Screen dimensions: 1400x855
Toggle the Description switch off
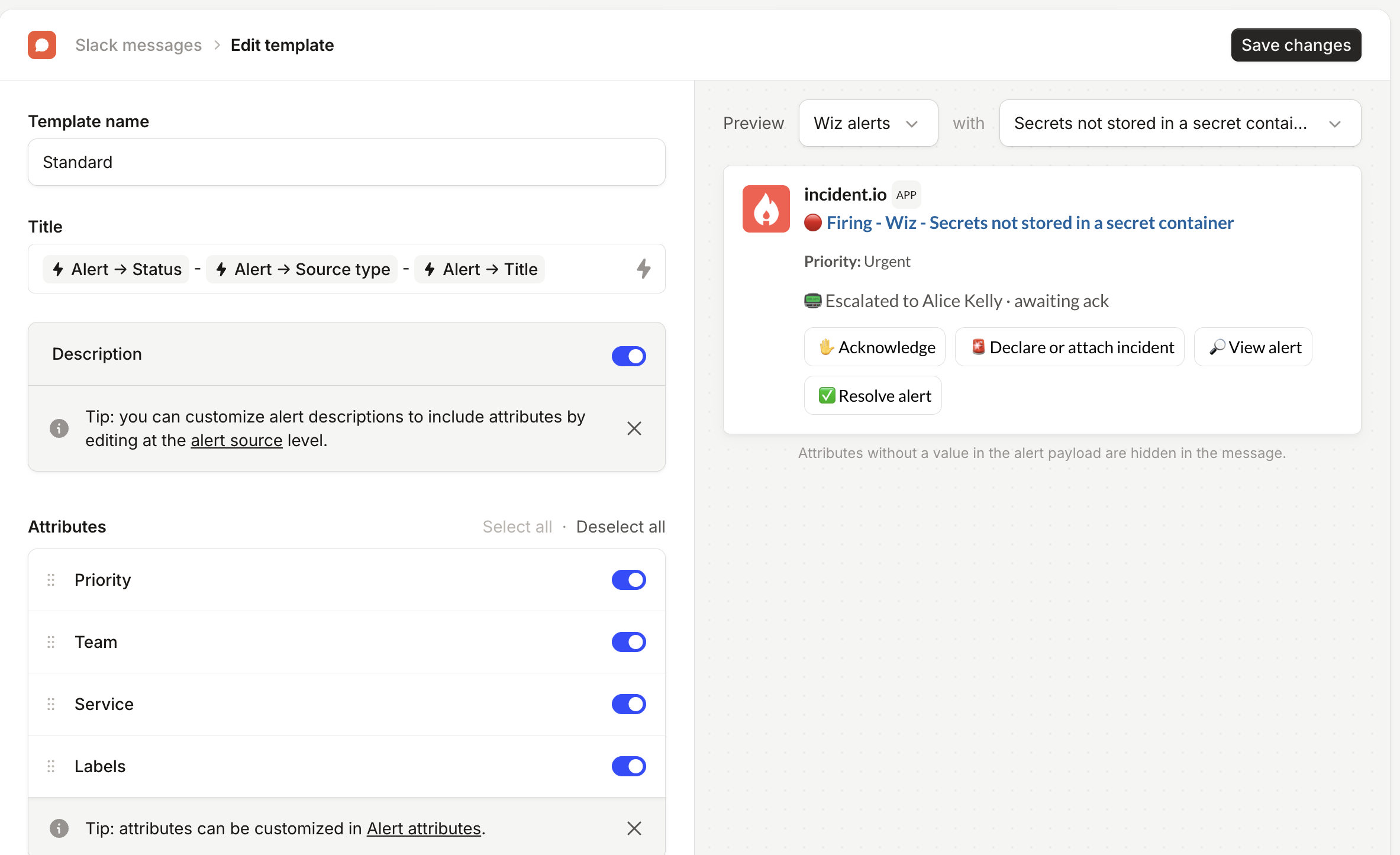pyautogui.click(x=628, y=356)
